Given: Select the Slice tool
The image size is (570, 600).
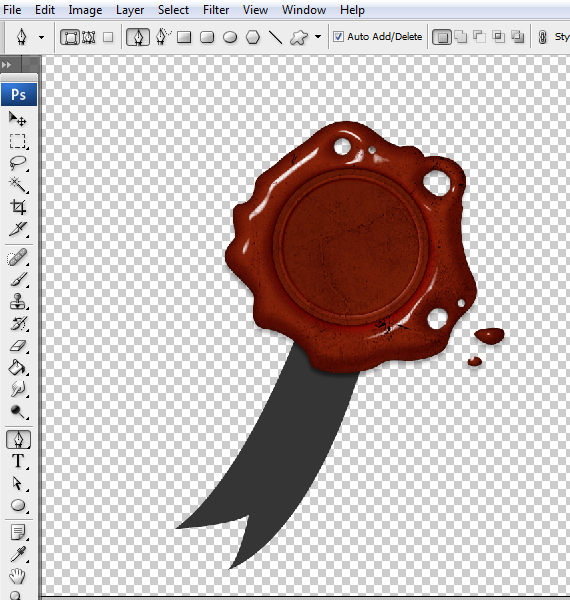Looking at the screenshot, I should click(18, 229).
